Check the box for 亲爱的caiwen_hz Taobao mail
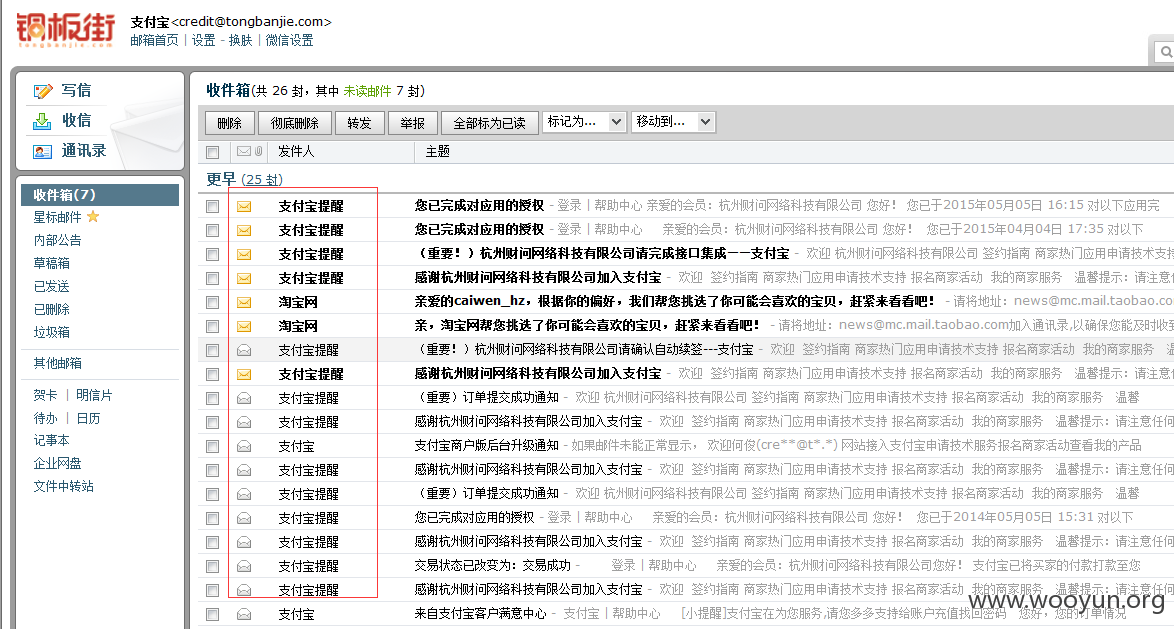1174x629 pixels. pos(213,302)
